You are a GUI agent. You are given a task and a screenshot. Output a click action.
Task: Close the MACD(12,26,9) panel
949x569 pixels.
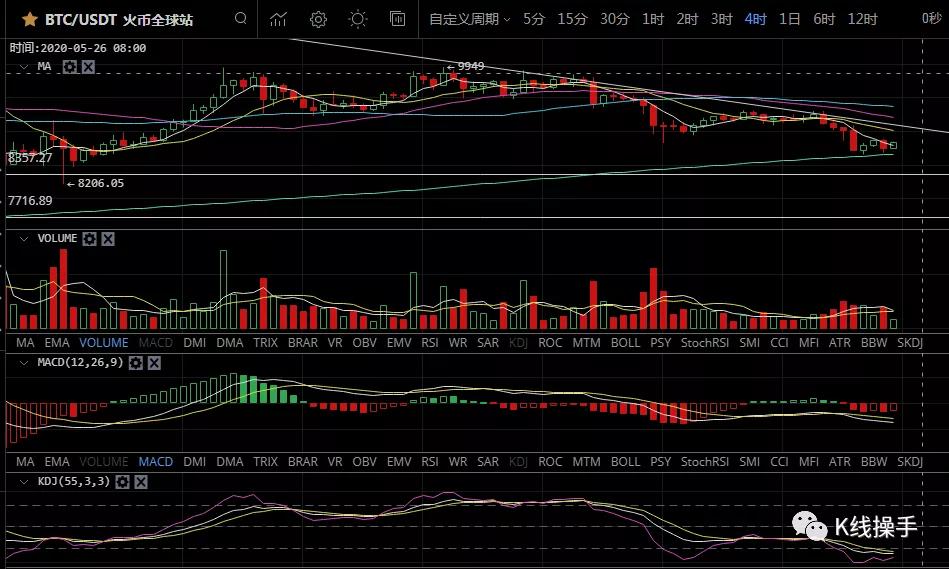click(x=154, y=363)
